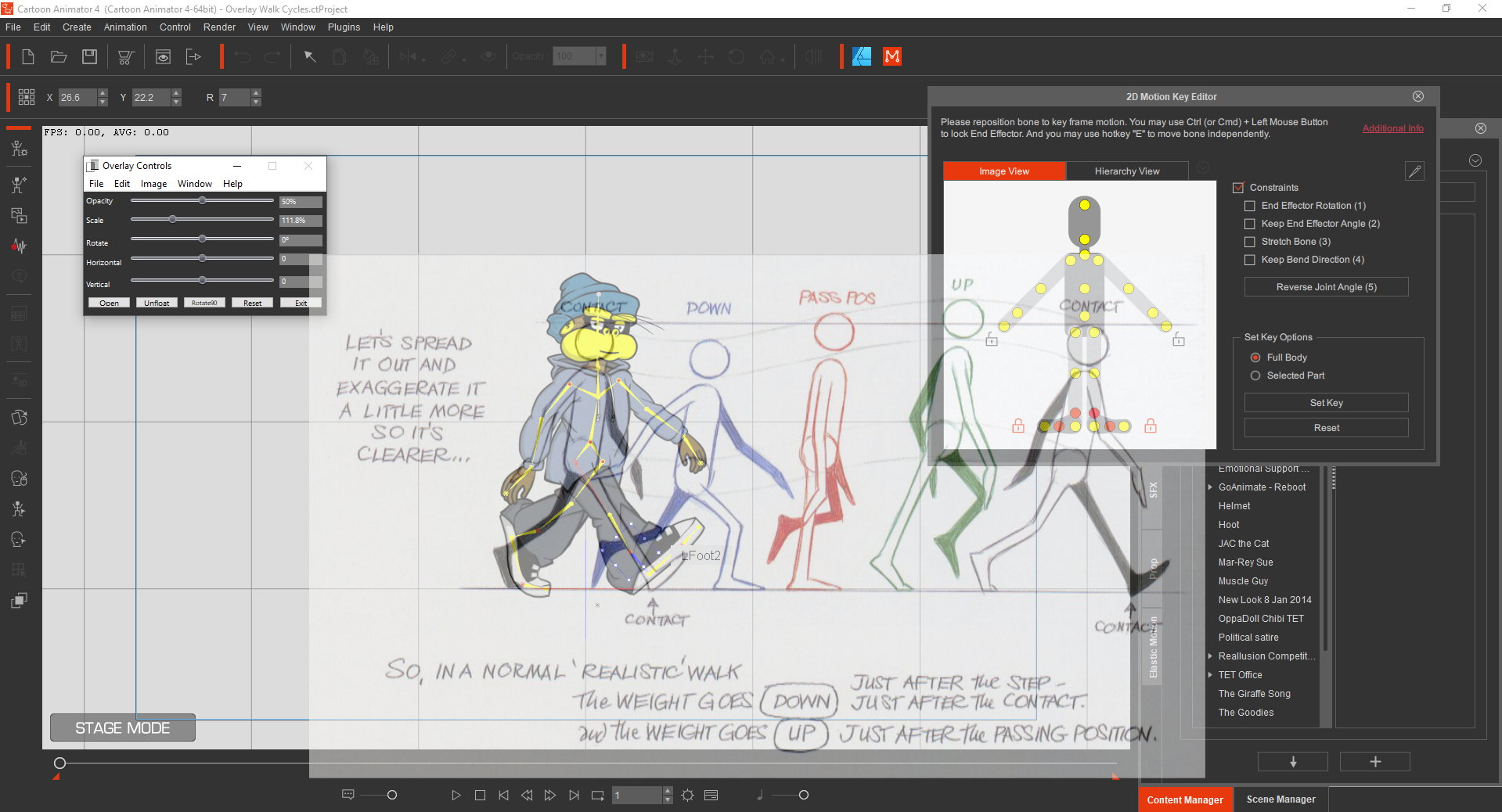Open the Image menu in Overlay Controls

(153, 184)
